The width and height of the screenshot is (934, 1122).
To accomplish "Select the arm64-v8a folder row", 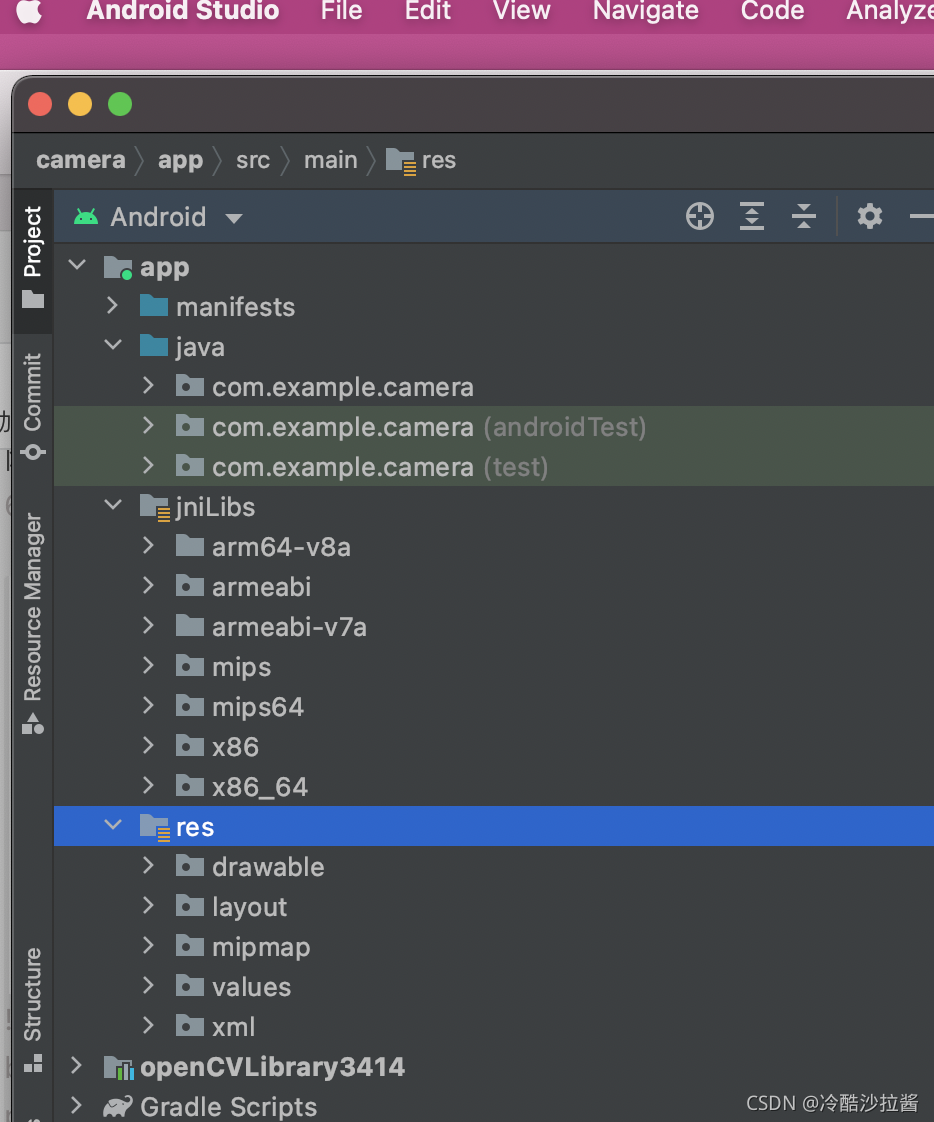I will coord(494,547).
